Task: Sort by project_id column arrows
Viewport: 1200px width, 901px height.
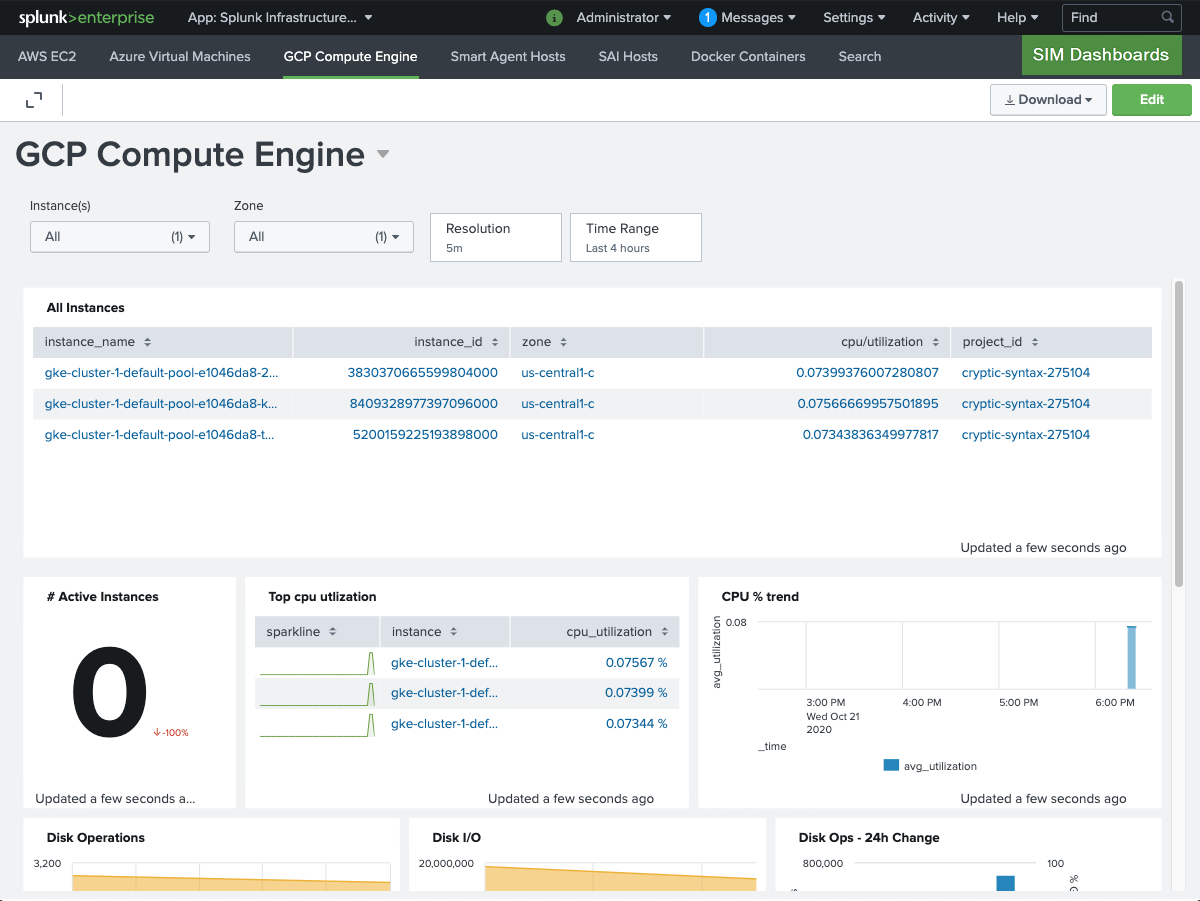Action: tap(1034, 342)
